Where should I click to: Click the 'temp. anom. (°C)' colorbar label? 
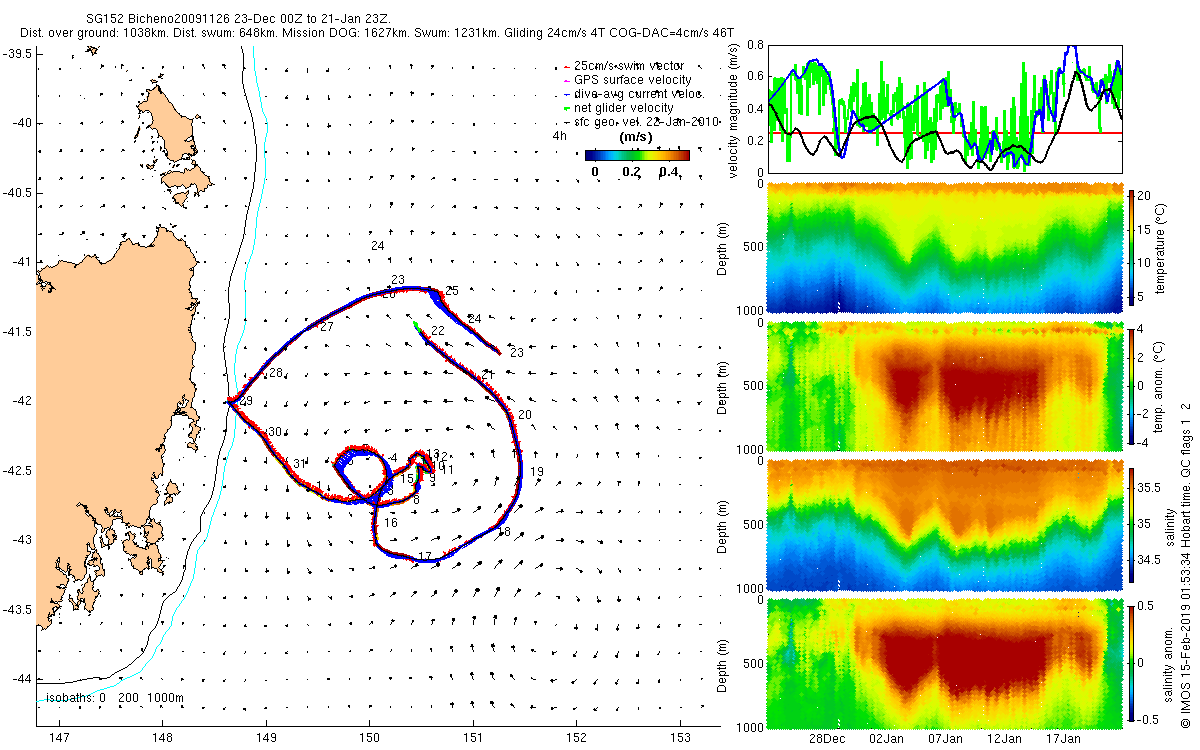(x=1161, y=385)
